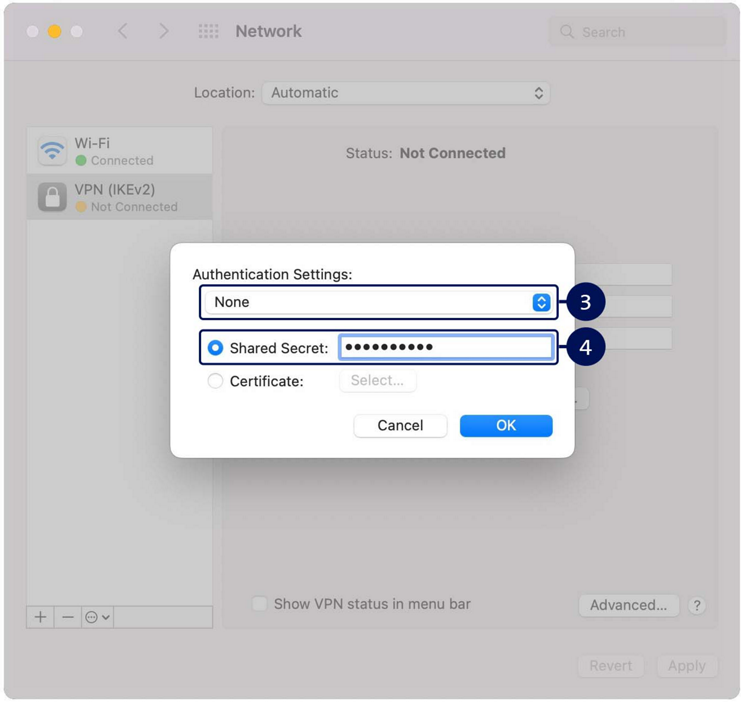
Task: Select the Wi-Fi service row
Action: pyautogui.click(x=120, y=151)
